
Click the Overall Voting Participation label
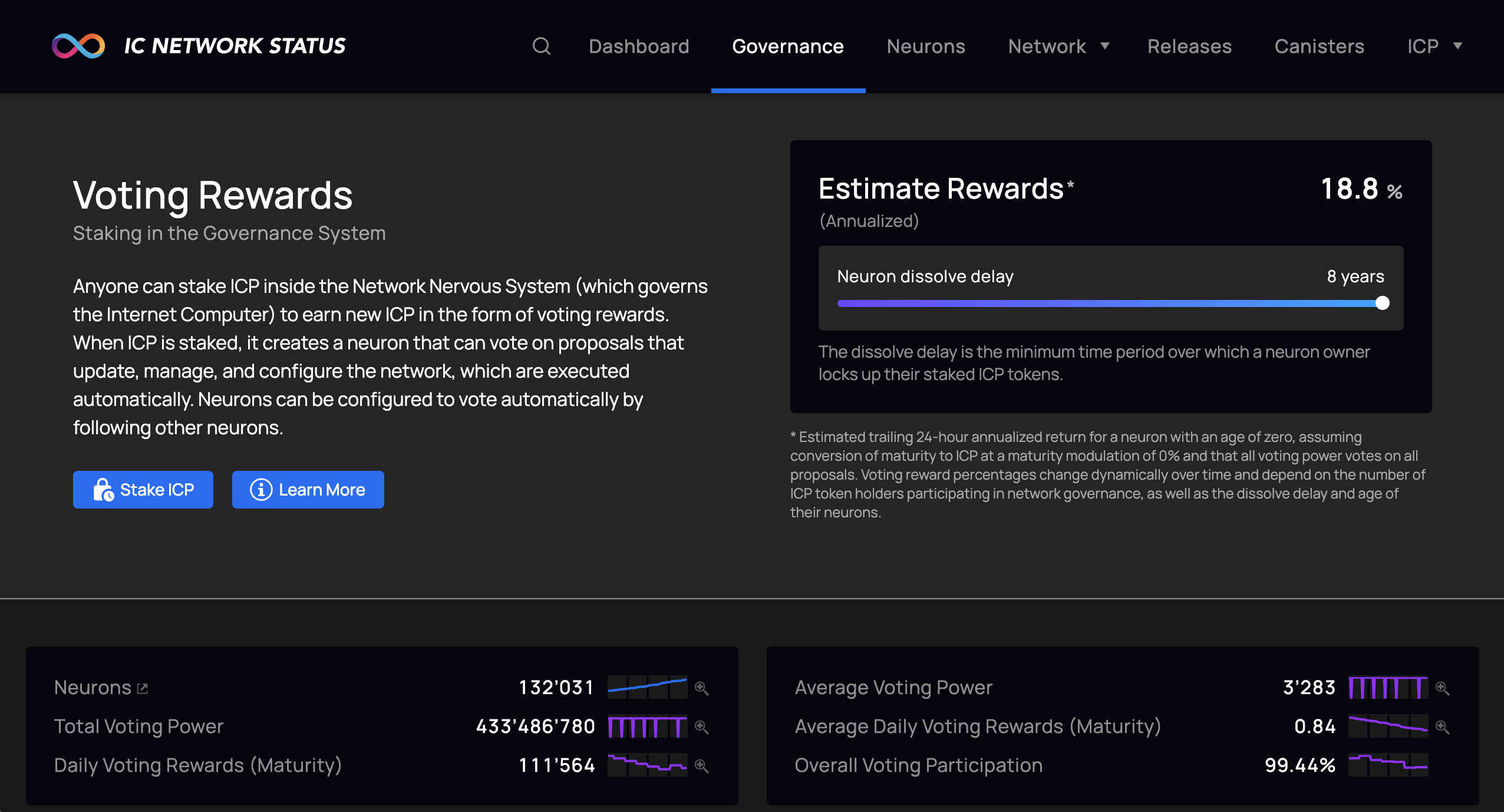pyautogui.click(x=919, y=765)
